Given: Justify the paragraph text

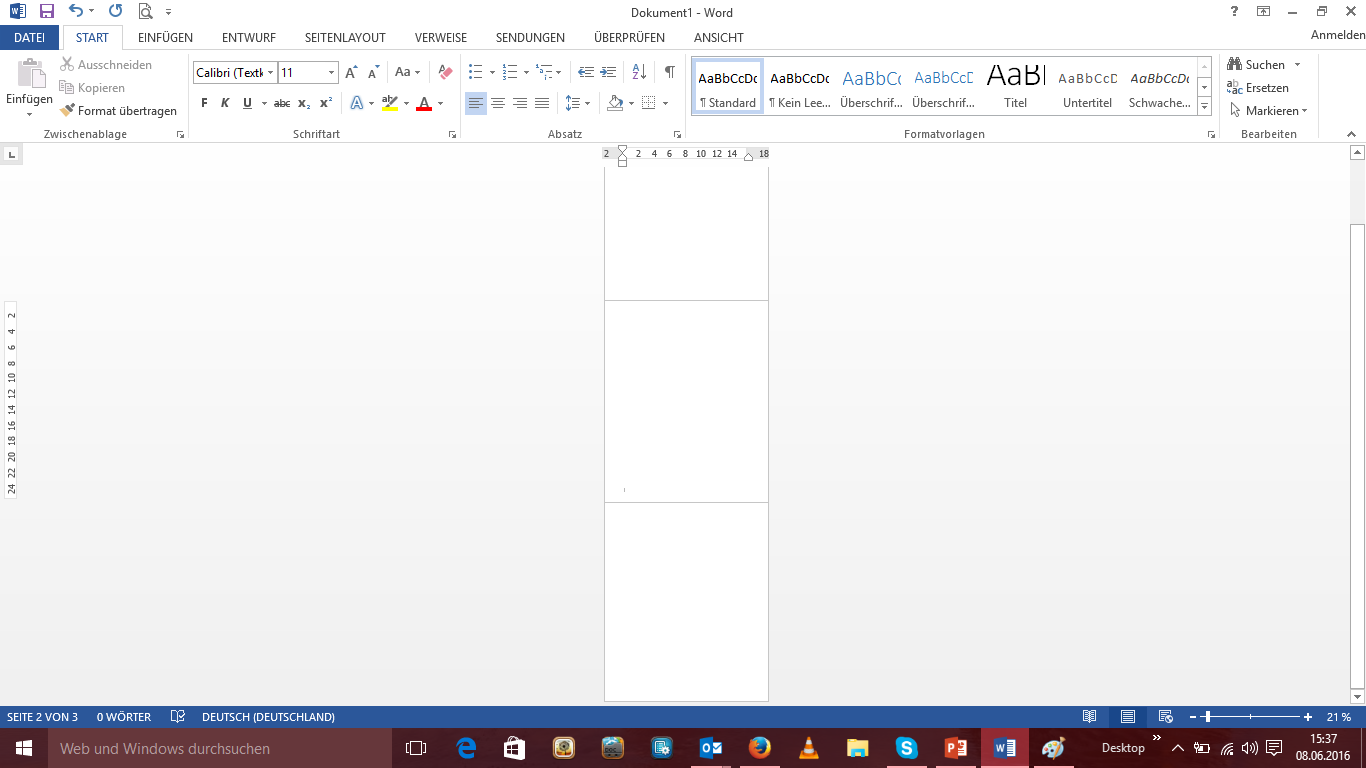Looking at the screenshot, I should [542, 103].
